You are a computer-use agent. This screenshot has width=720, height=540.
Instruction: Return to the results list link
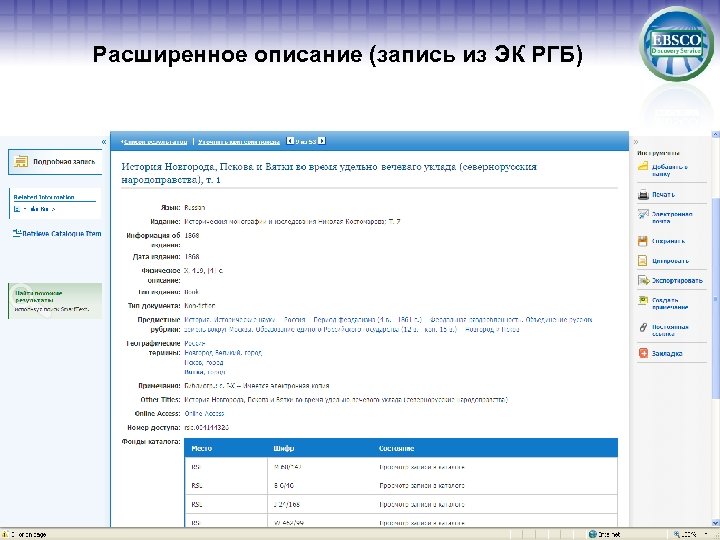coord(154,142)
